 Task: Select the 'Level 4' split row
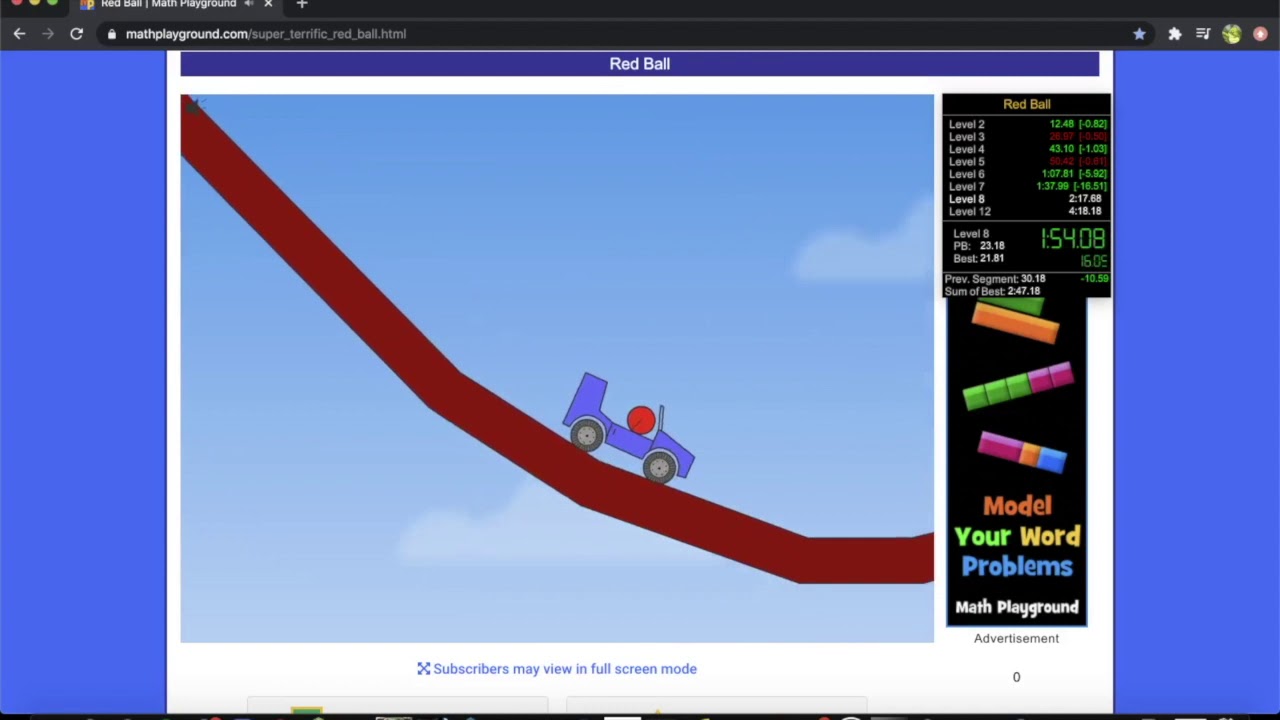tap(1027, 149)
